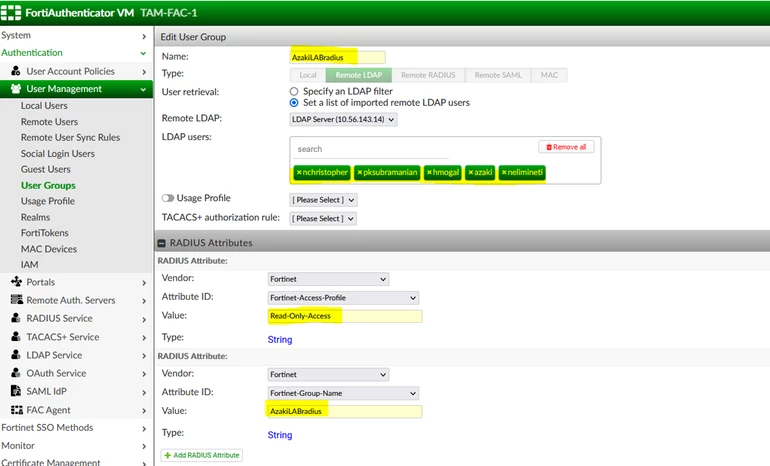Click the group Name input field
770x466 pixels.
(x=337, y=57)
